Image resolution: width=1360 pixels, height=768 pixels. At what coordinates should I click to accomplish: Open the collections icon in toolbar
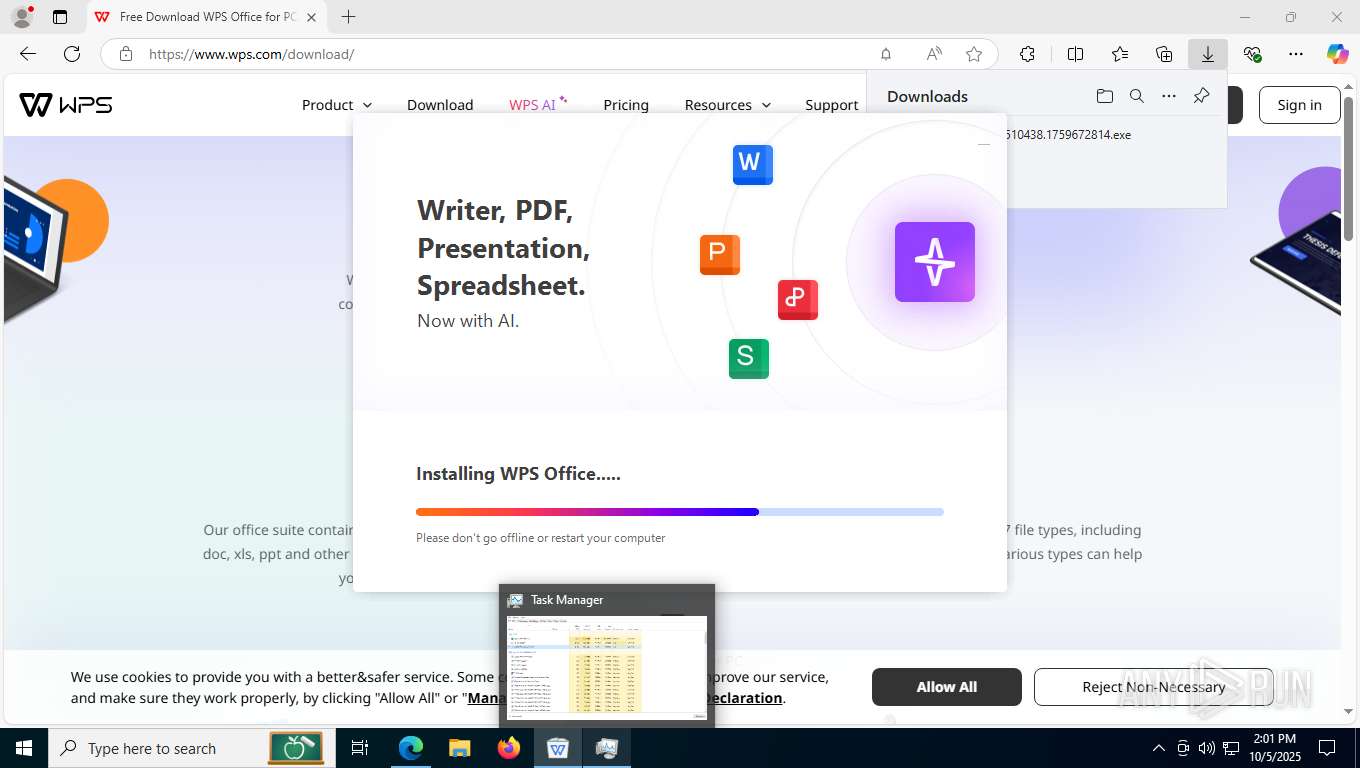pos(1164,54)
